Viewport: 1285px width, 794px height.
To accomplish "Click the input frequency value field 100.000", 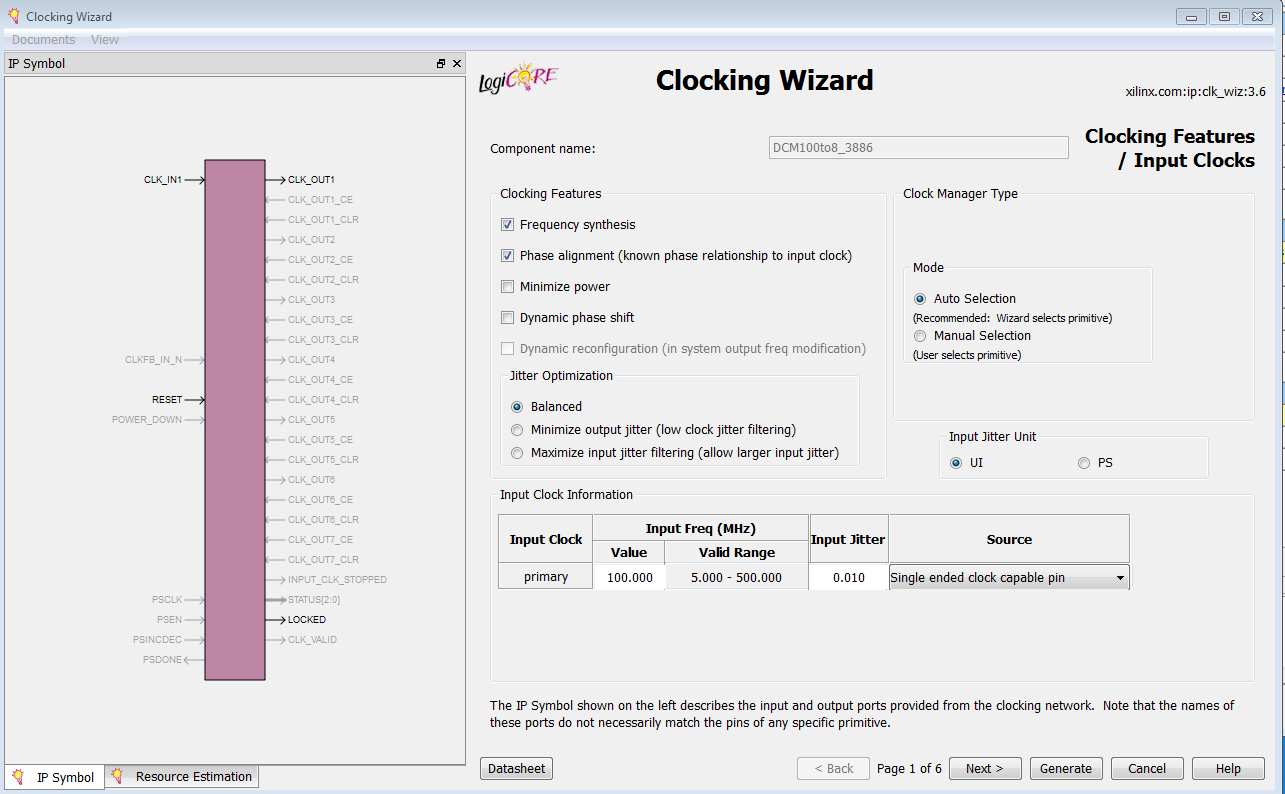I will pyautogui.click(x=629, y=577).
